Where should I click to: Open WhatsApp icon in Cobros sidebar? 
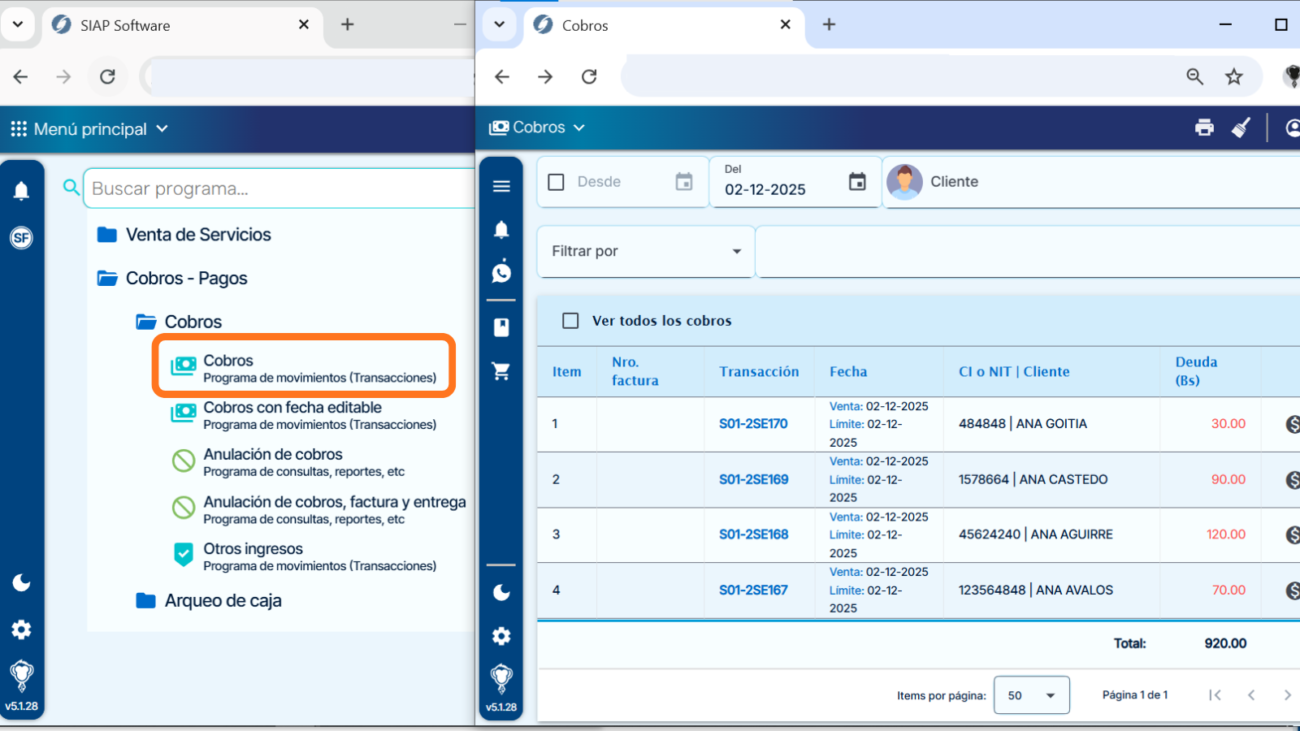[502, 272]
